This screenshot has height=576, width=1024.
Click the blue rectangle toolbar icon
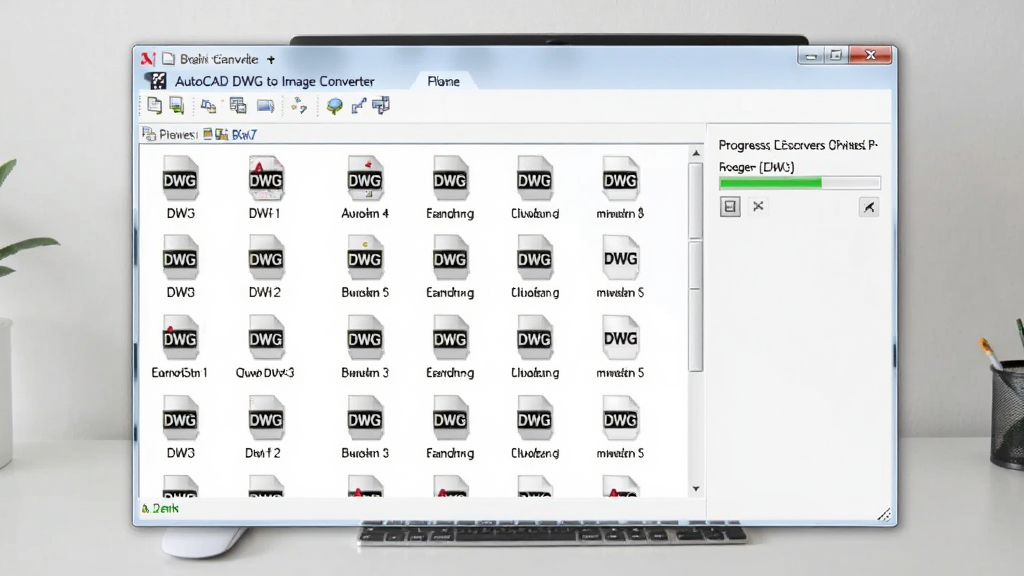click(265, 106)
